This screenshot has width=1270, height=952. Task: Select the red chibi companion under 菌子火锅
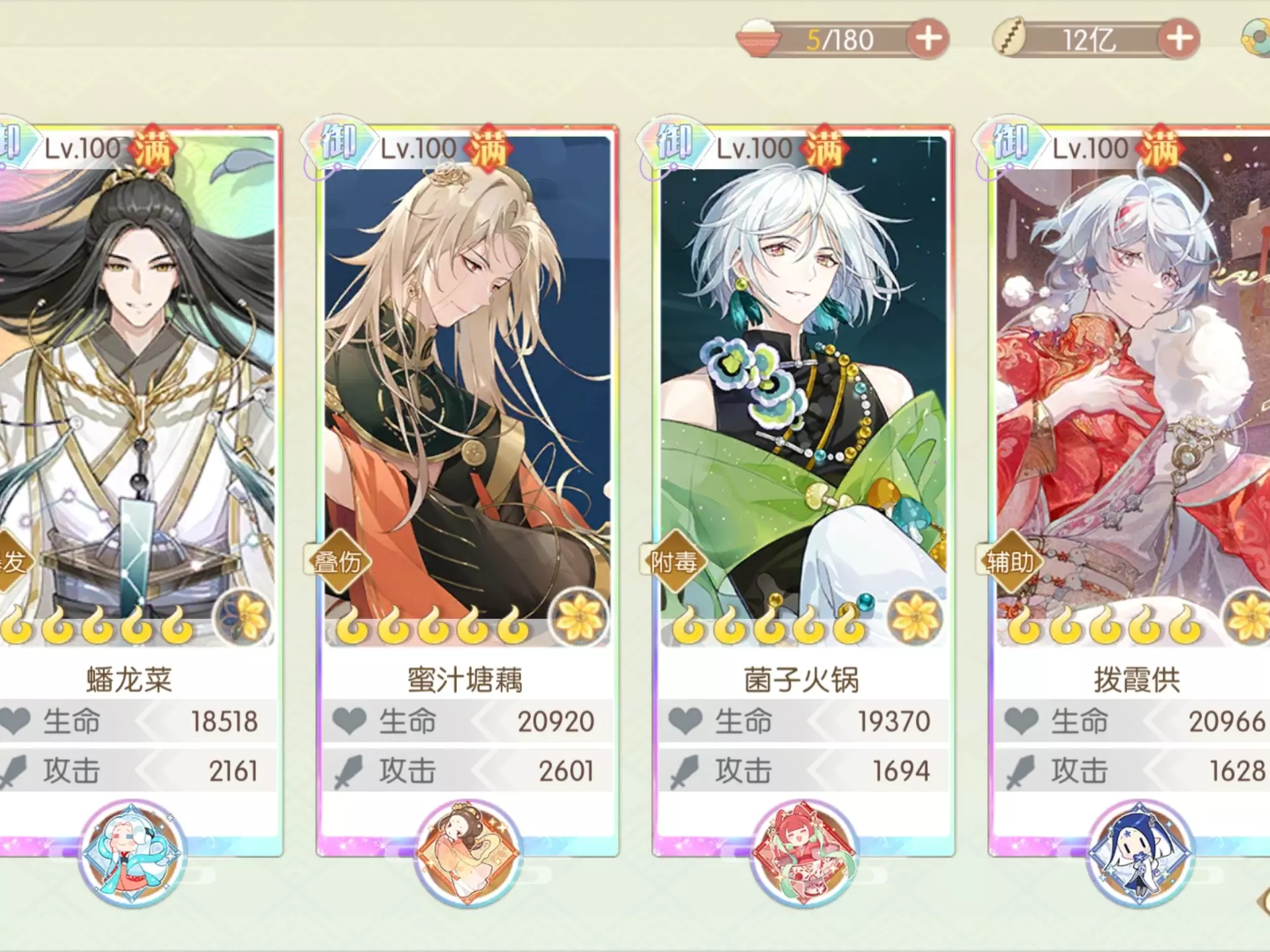tap(804, 853)
